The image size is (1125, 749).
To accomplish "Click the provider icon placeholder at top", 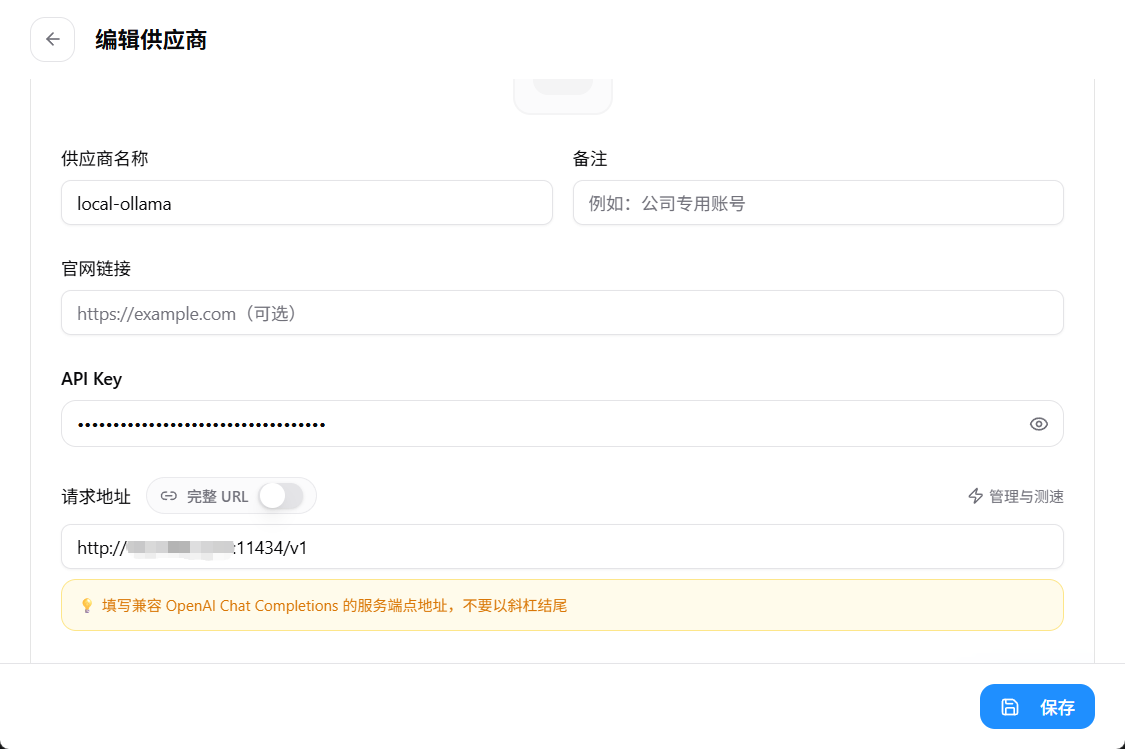I will pos(562,96).
